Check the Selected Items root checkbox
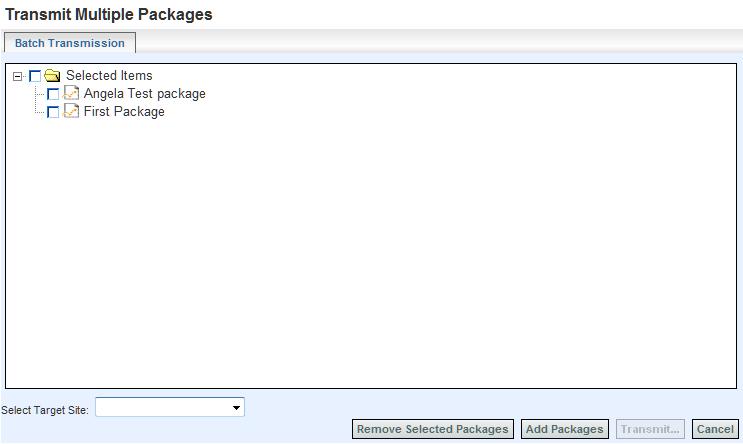The image size is (743, 444). point(35,76)
